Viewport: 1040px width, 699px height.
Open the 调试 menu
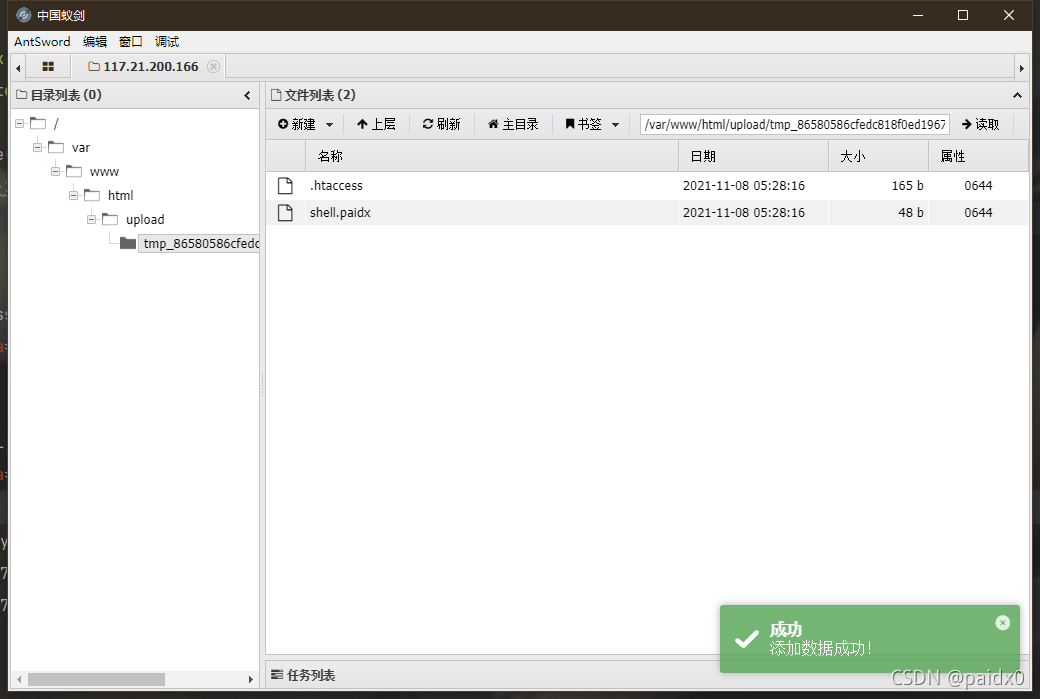[x=167, y=42]
